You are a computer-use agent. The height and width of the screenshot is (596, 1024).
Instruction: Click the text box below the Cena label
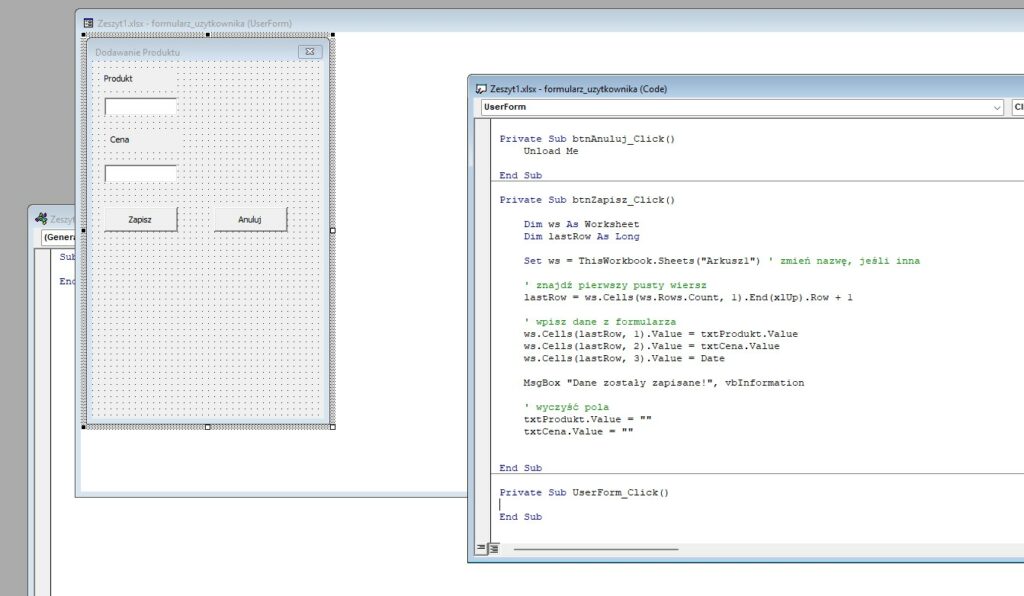140,174
